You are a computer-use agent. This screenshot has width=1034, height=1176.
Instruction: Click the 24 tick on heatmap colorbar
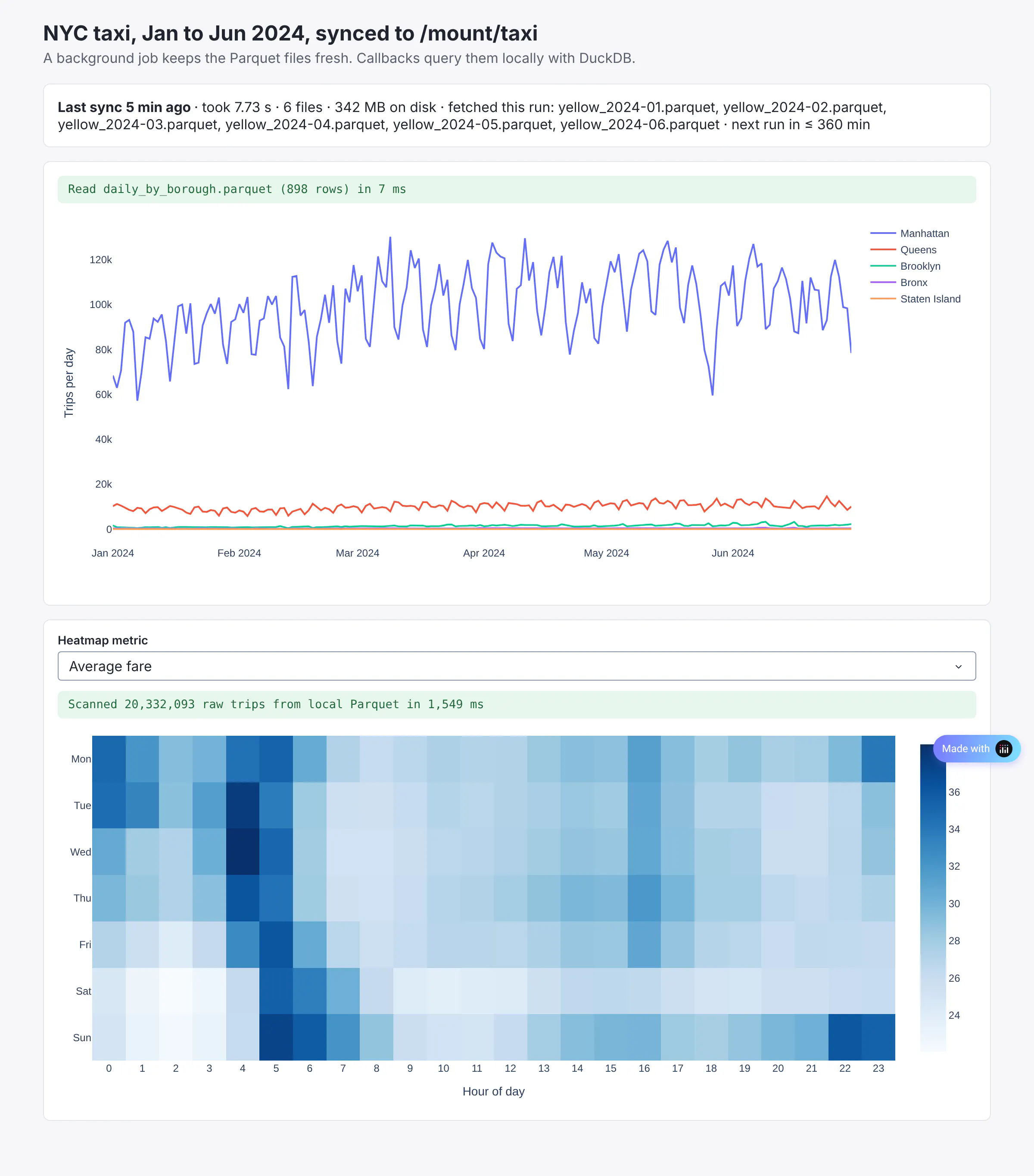(954, 1015)
